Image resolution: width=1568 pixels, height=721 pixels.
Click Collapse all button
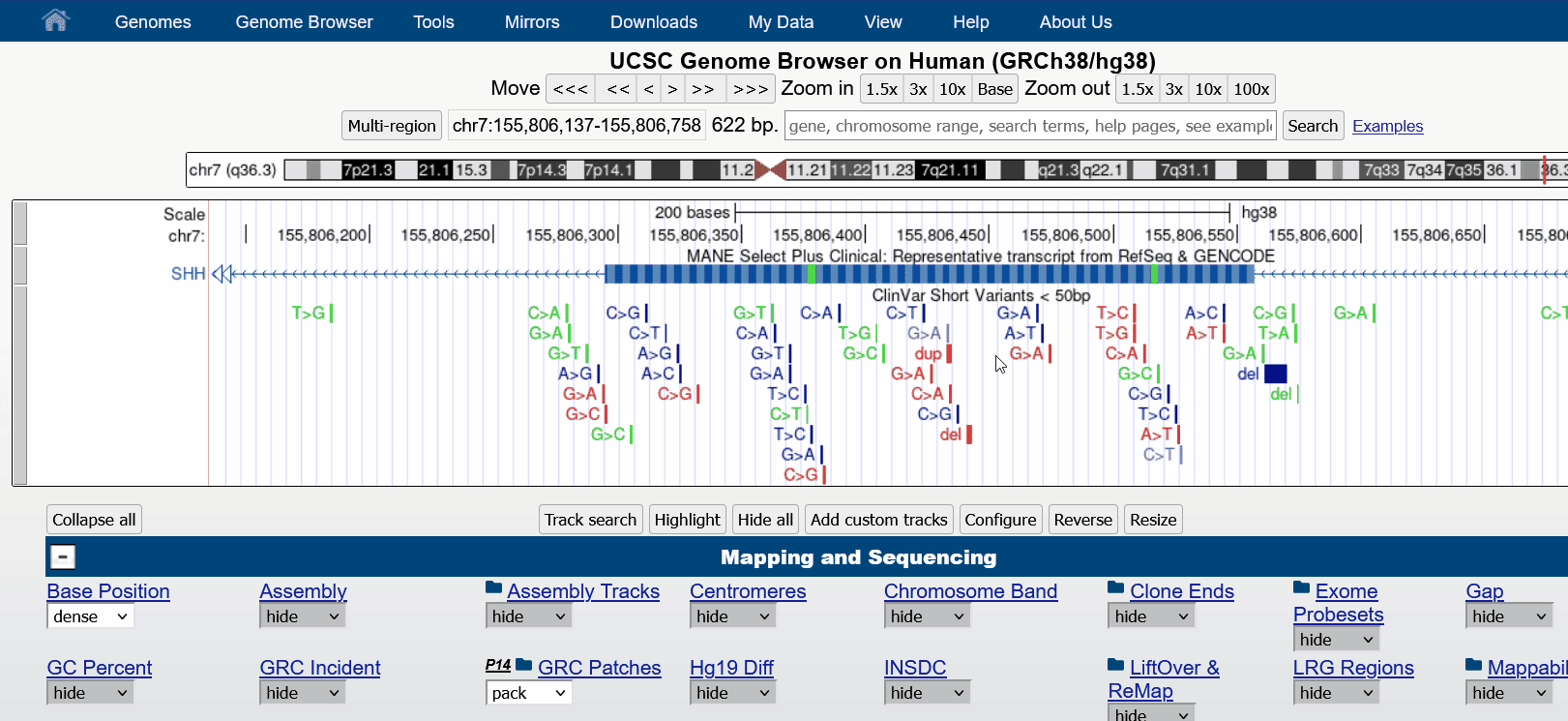point(94,520)
